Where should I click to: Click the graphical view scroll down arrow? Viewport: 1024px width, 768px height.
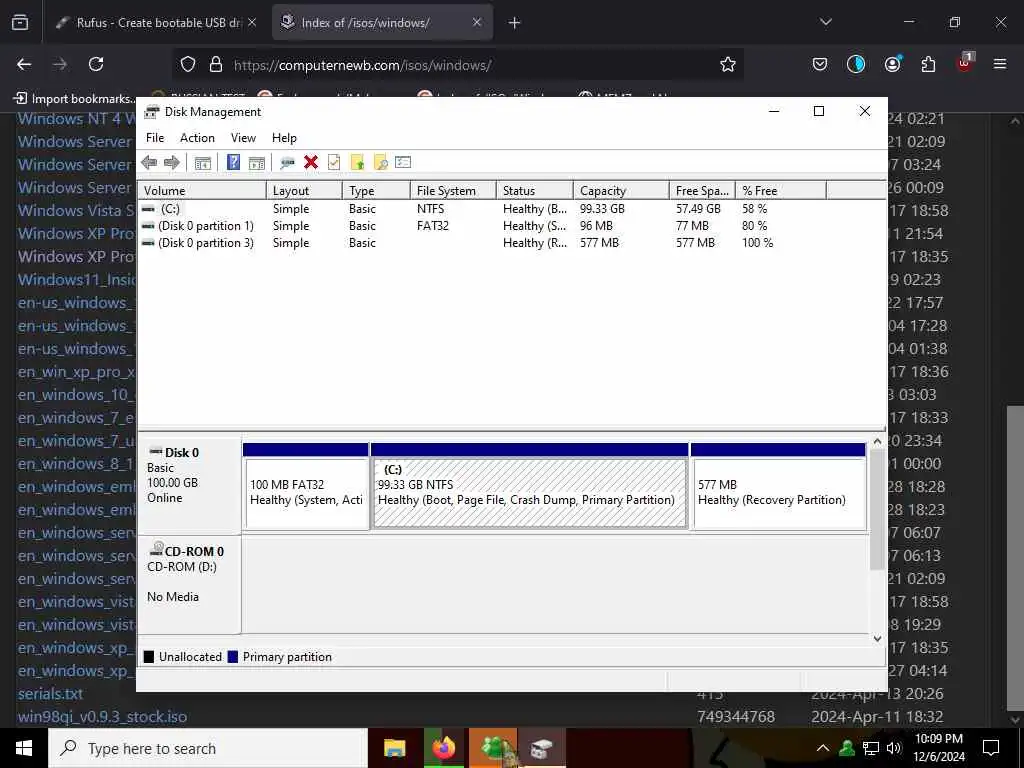(878, 639)
